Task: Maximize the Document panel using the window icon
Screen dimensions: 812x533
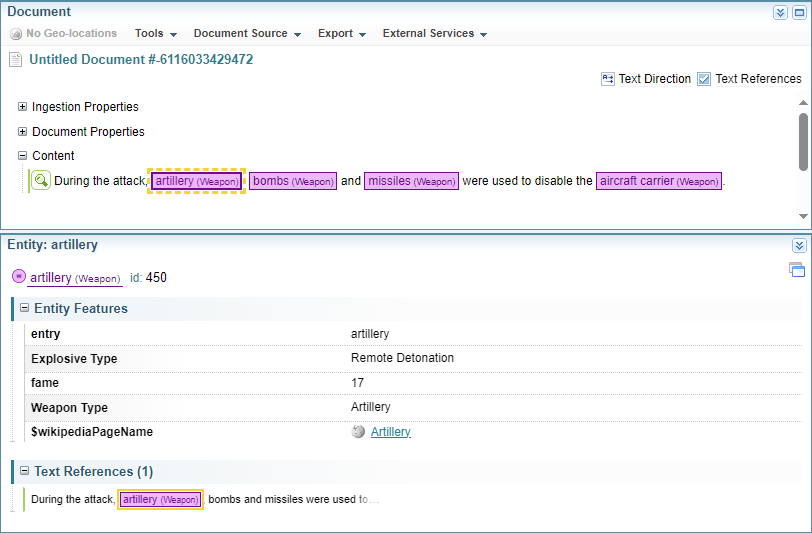Action: (x=798, y=13)
